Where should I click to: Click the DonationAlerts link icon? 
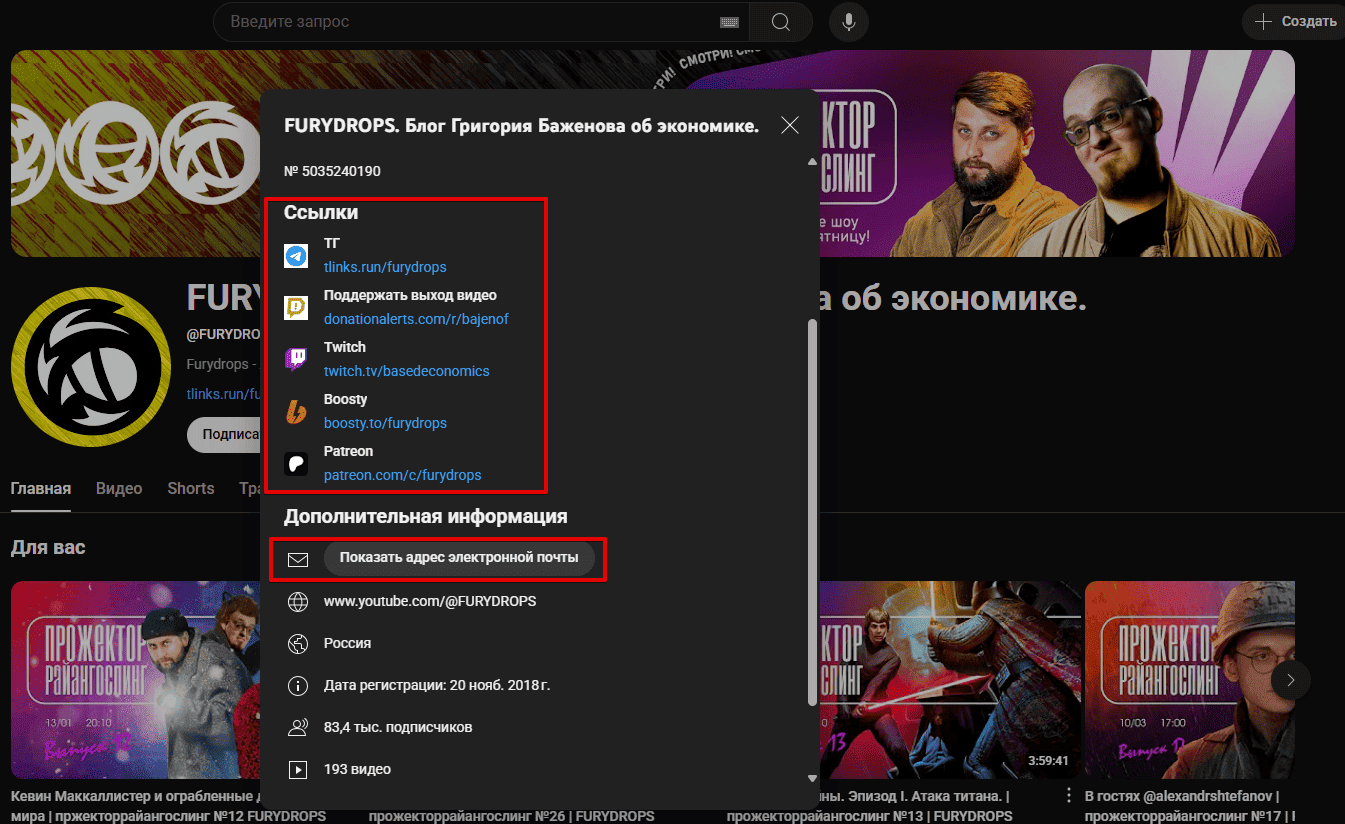coord(296,308)
